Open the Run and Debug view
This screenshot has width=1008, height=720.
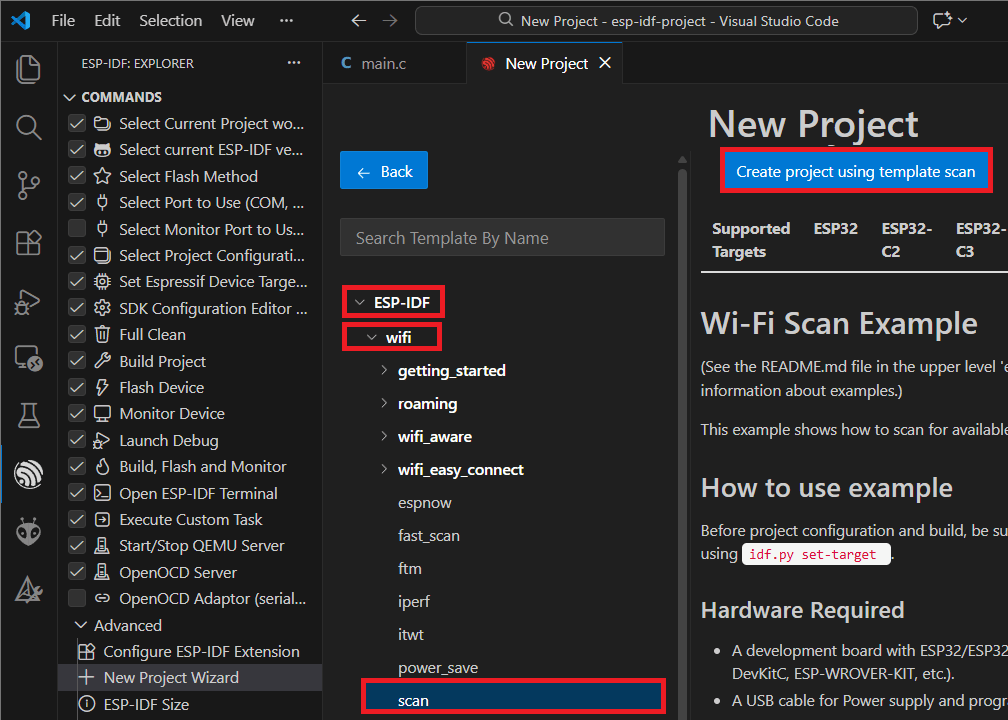[x=28, y=301]
